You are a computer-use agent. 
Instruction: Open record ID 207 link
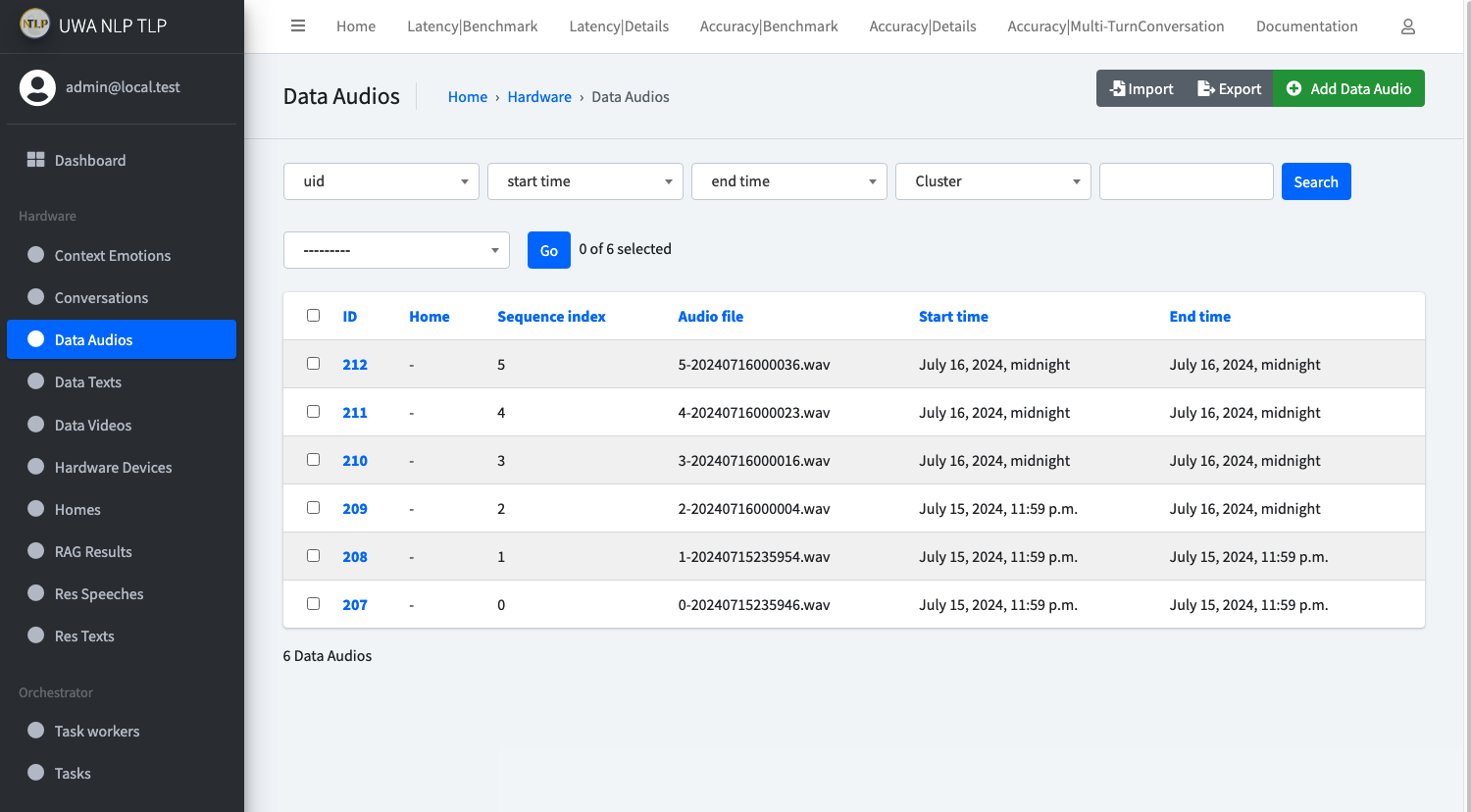point(355,605)
